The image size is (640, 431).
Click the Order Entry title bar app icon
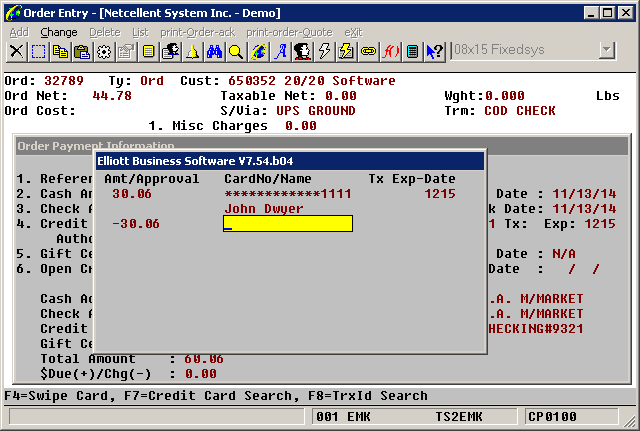click(13, 13)
